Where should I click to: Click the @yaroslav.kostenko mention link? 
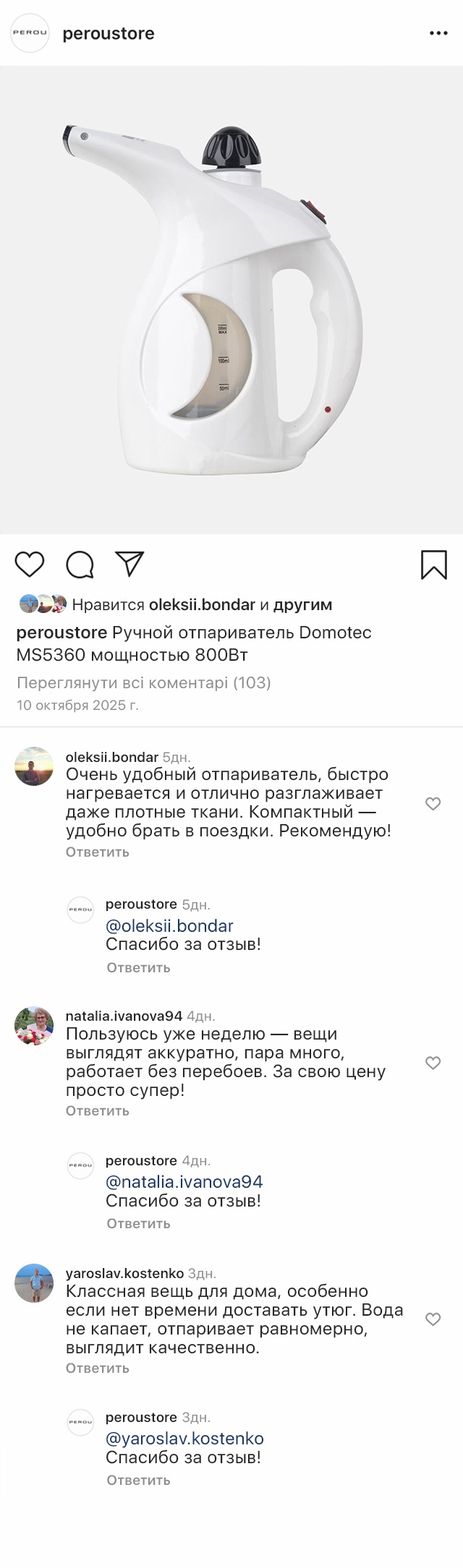pyautogui.click(x=184, y=1439)
